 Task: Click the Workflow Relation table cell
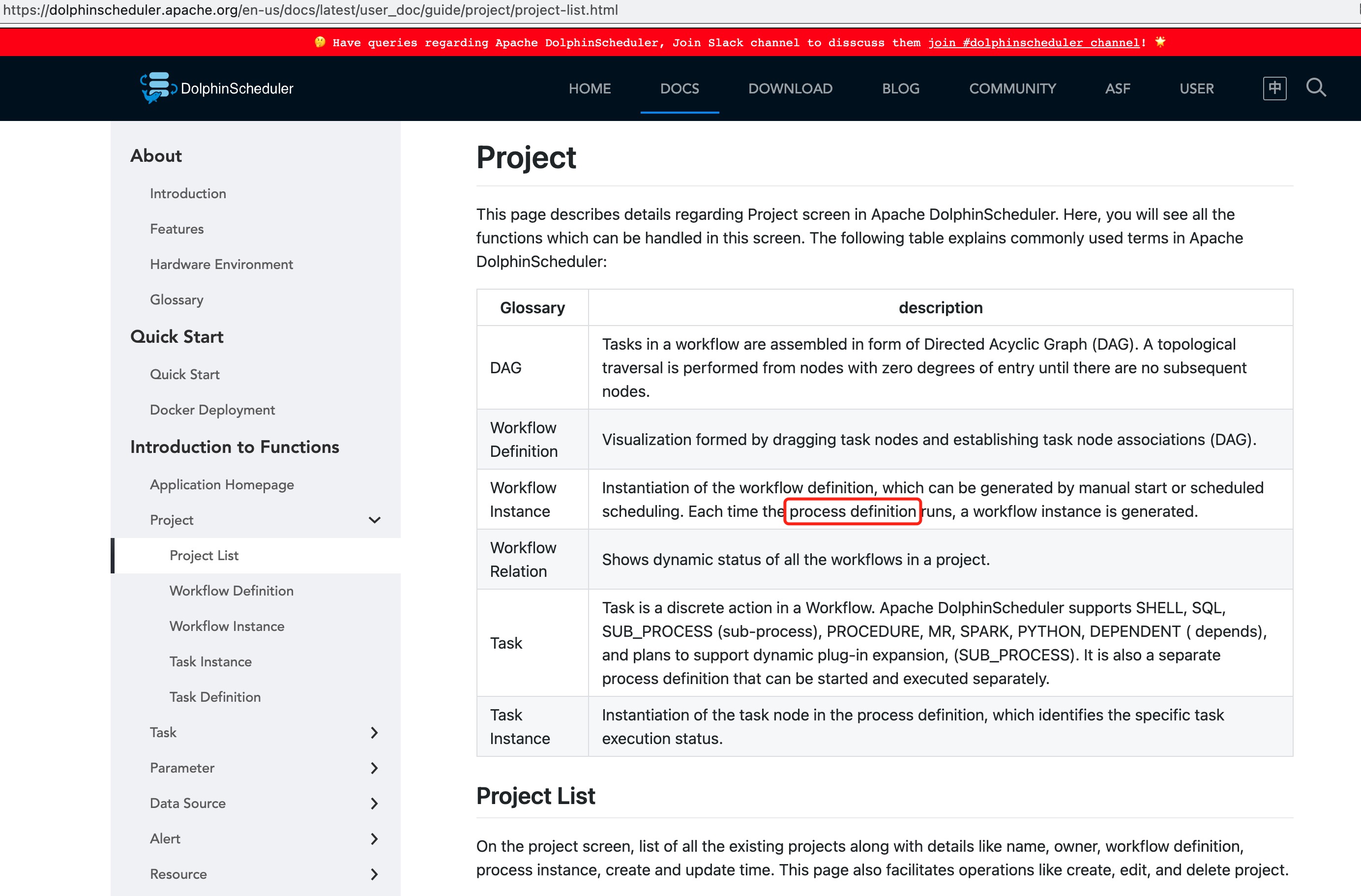[x=533, y=559]
